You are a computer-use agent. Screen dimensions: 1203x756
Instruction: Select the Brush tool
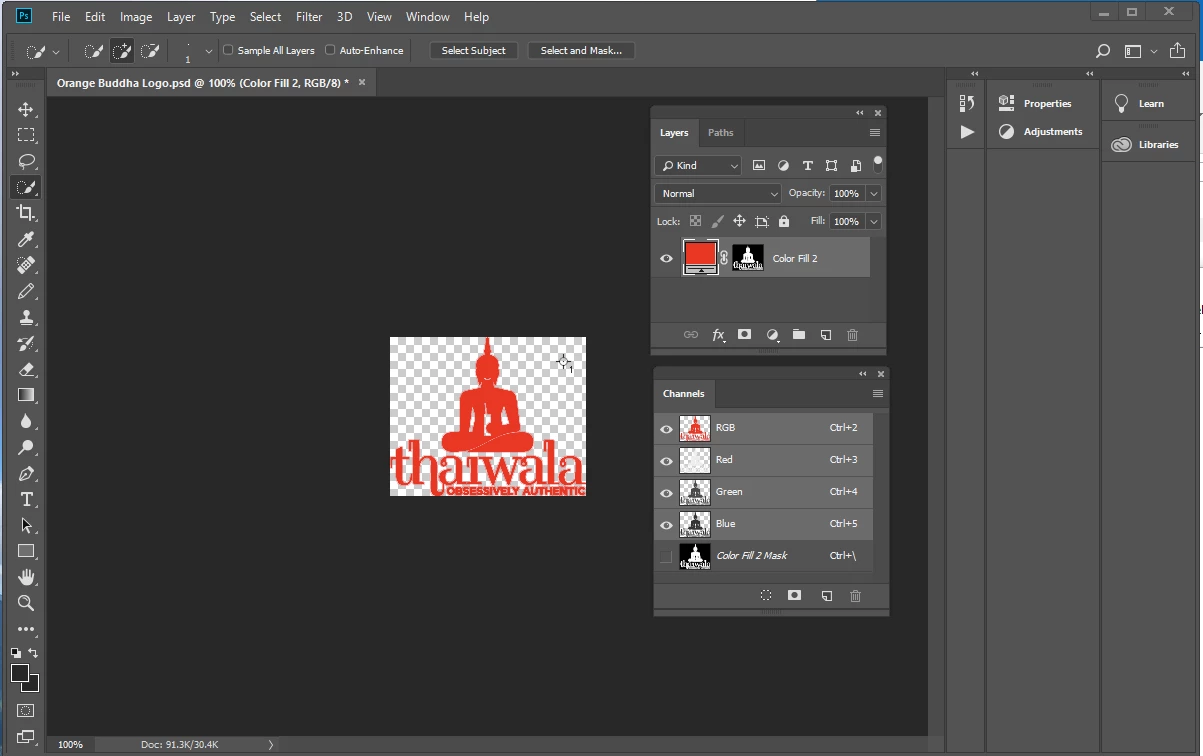tap(26, 291)
